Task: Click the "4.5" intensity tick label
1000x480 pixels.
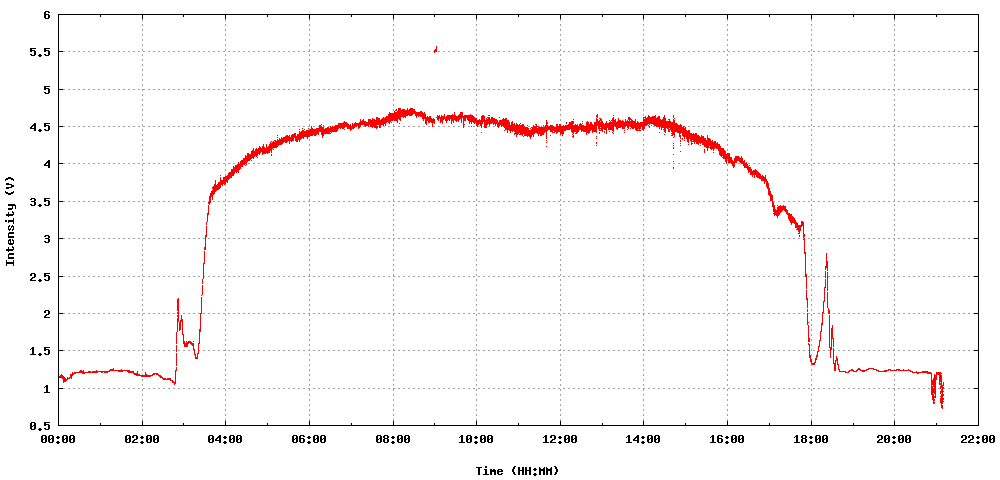Action: coord(41,127)
